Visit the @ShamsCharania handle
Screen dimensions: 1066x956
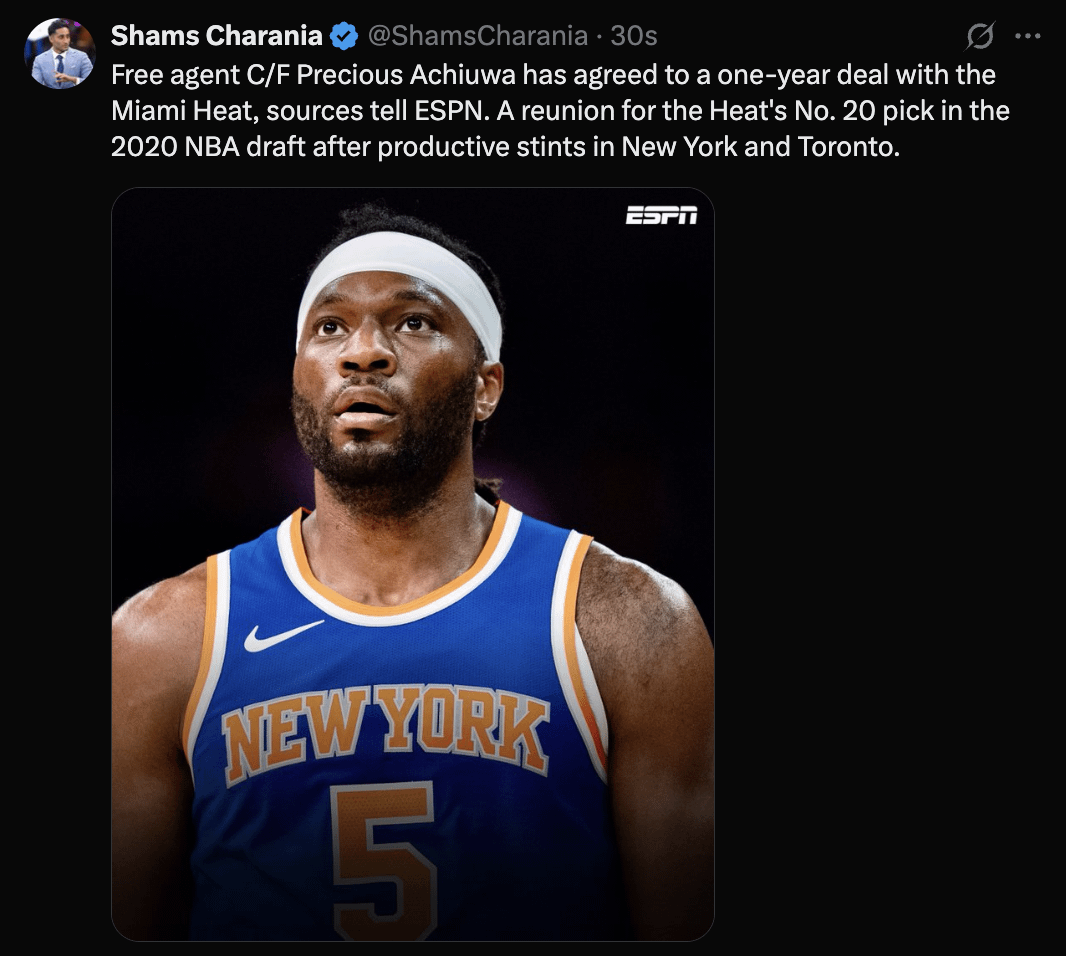coord(474,34)
